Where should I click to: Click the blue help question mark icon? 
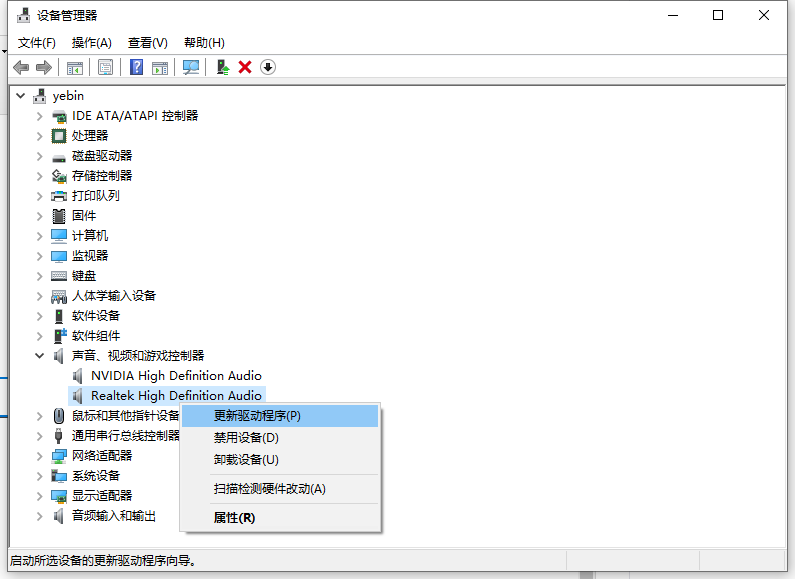click(x=137, y=67)
